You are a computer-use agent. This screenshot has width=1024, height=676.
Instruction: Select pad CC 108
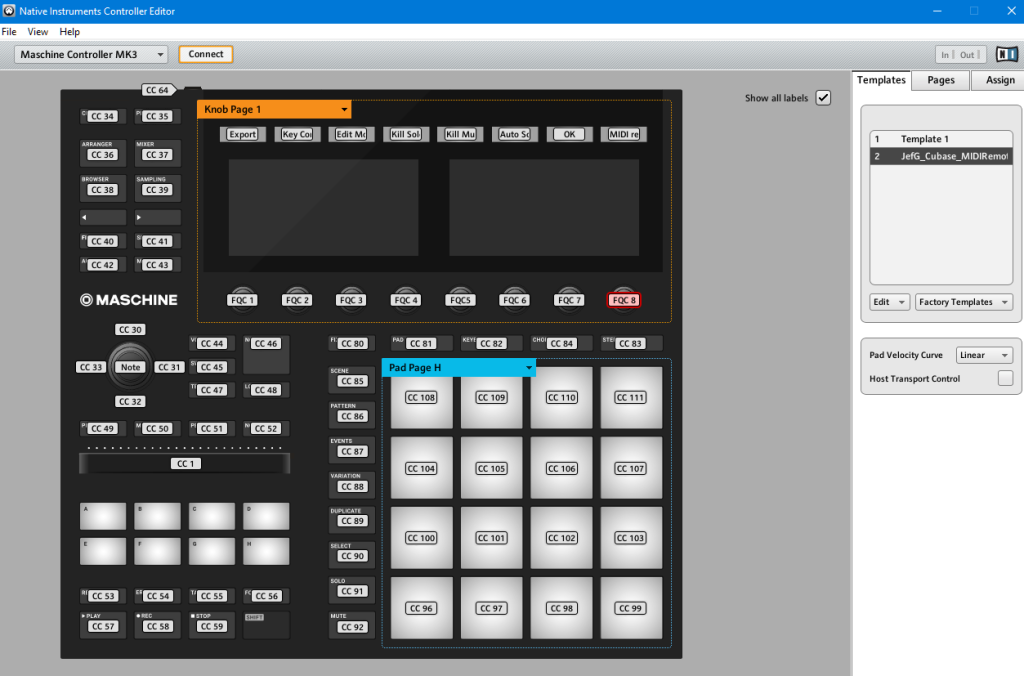421,397
